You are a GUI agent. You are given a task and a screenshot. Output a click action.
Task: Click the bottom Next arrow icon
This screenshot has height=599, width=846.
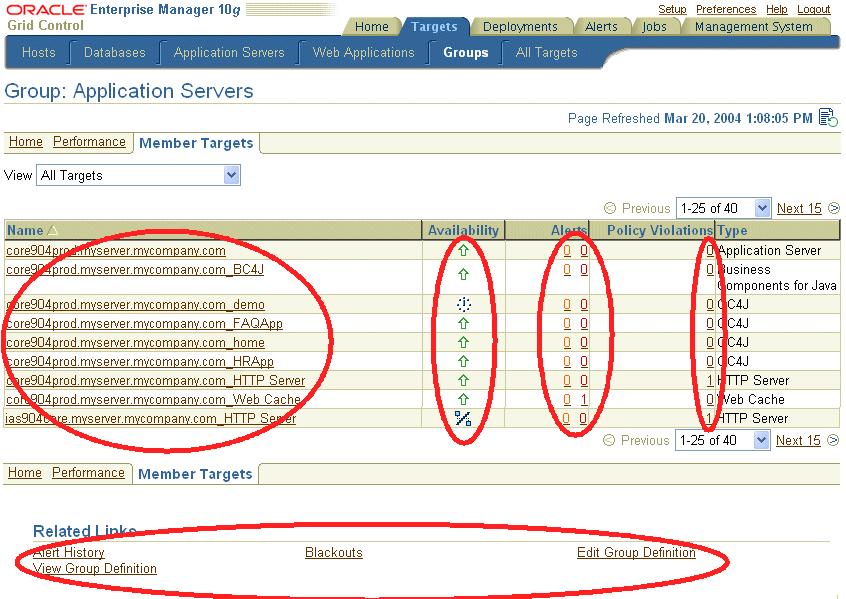[x=833, y=440]
